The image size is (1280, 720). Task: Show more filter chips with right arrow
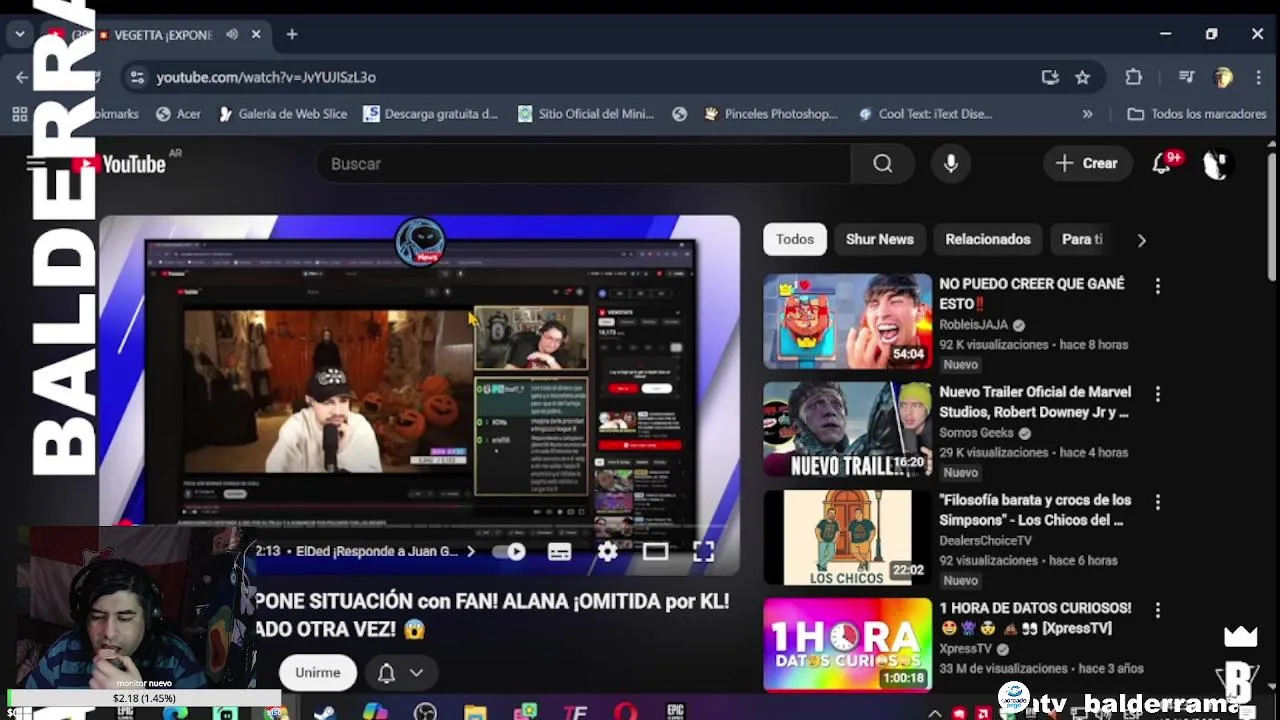coord(1141,240)
